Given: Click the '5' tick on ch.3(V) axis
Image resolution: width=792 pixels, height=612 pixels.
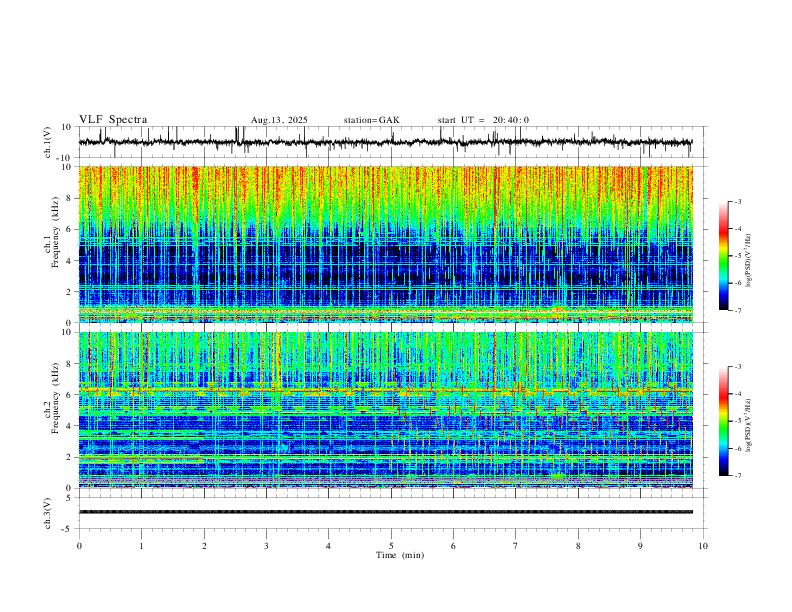Looking at the screenshot, I should [70, 497].
